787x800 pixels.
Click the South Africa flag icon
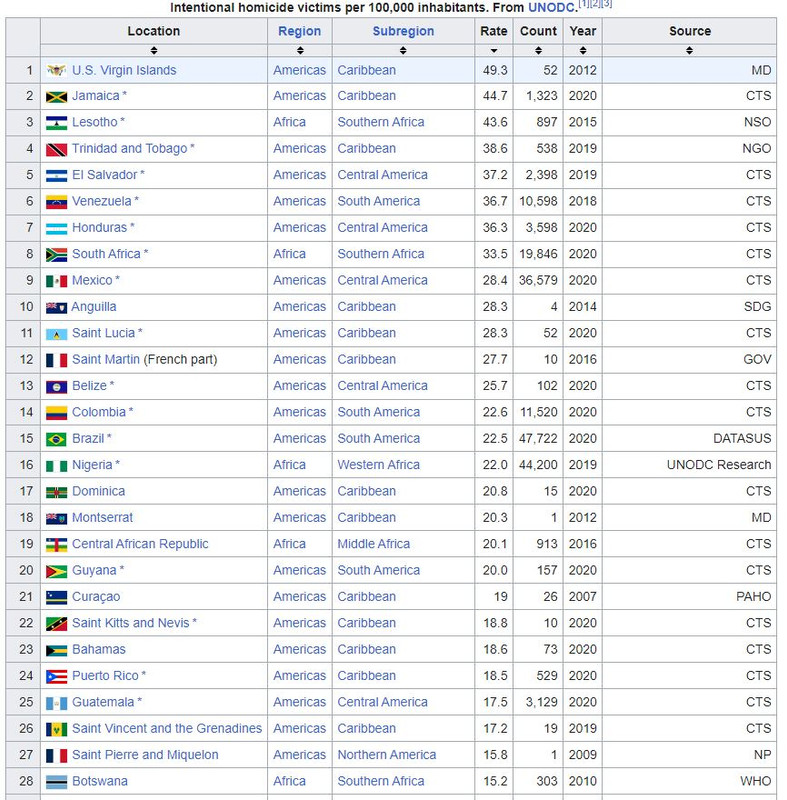pos(56,255)
